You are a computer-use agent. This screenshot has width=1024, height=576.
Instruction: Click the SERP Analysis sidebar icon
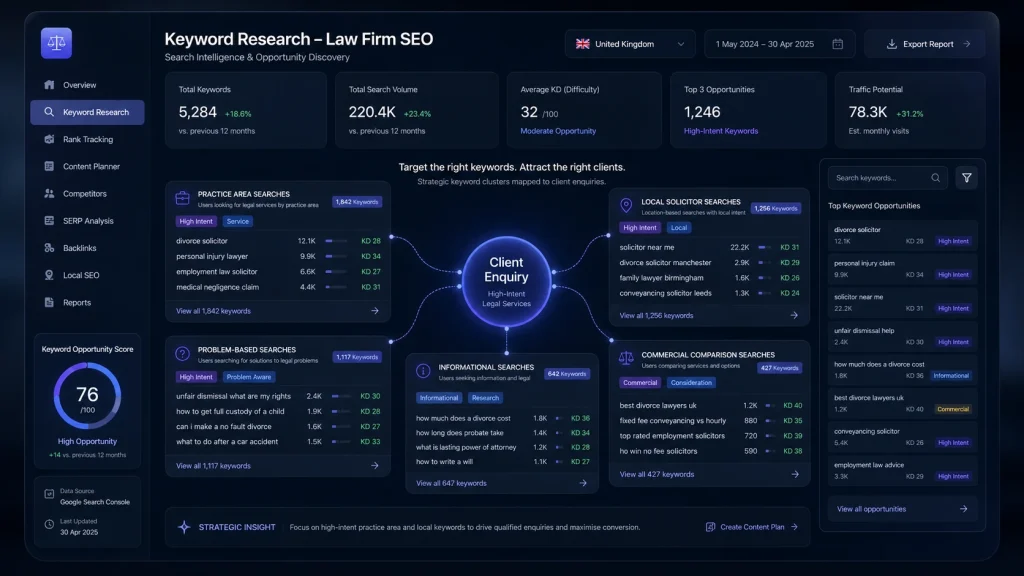tap(49, 221)
